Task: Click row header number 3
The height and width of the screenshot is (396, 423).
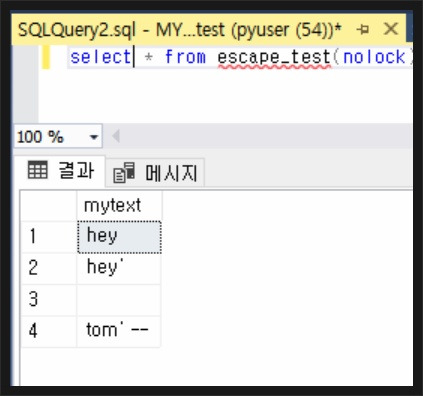Action: point(49,300)
